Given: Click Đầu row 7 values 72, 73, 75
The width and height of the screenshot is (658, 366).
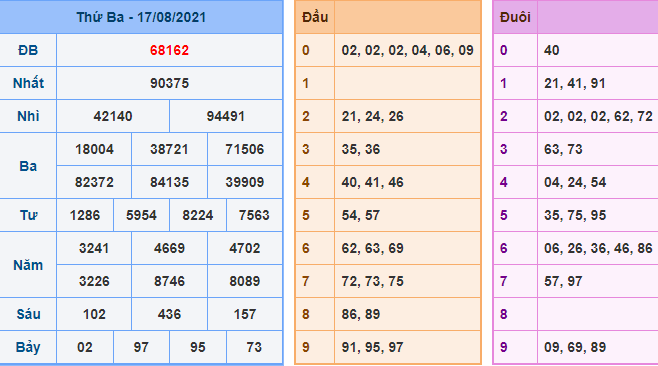Looking at the screenshot, I should (373, 281).
